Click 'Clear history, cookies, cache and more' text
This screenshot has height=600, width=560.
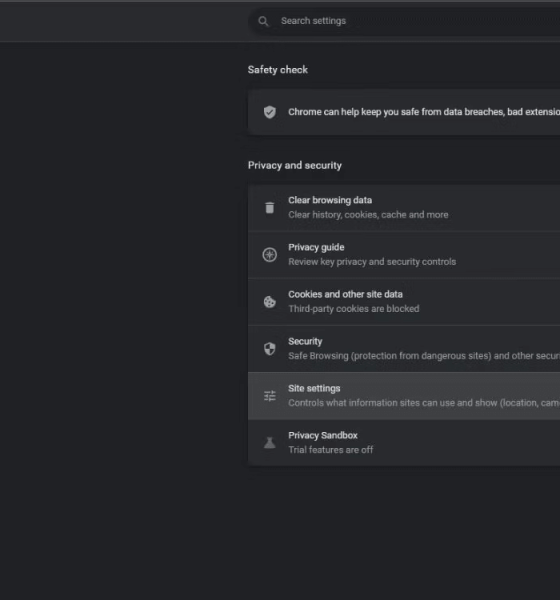tap(368, 215)
